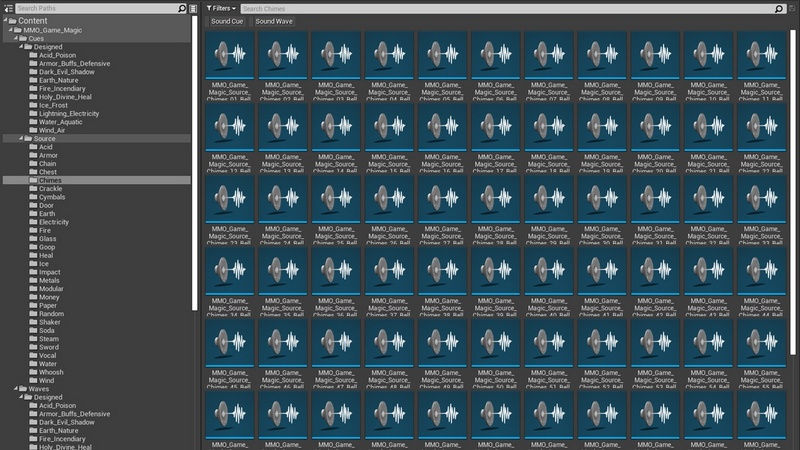Click the save search icon at top right
800x450 pixels.
click(793, 8)
